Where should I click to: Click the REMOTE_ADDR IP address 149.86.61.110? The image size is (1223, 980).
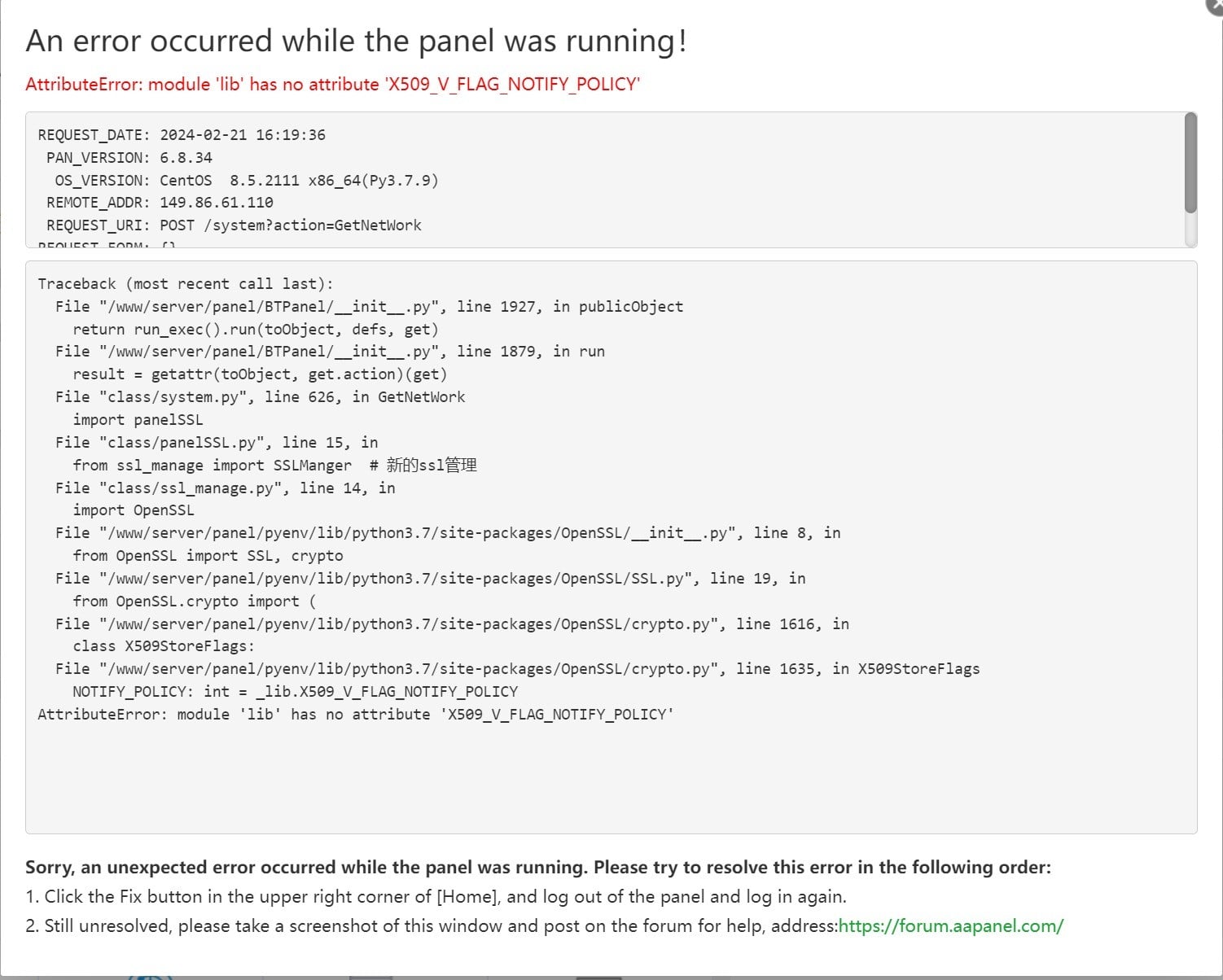pos(216,203)
